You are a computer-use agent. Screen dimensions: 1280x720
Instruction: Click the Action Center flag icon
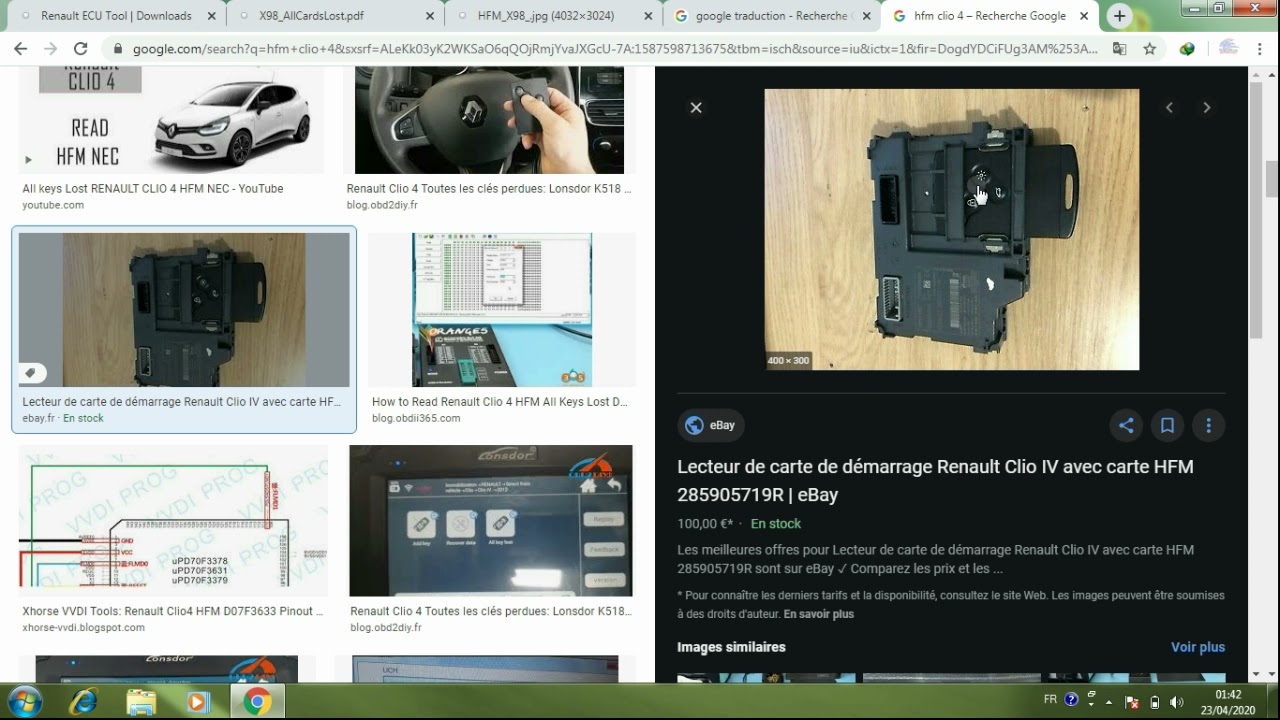click(x=1132, y=702)
